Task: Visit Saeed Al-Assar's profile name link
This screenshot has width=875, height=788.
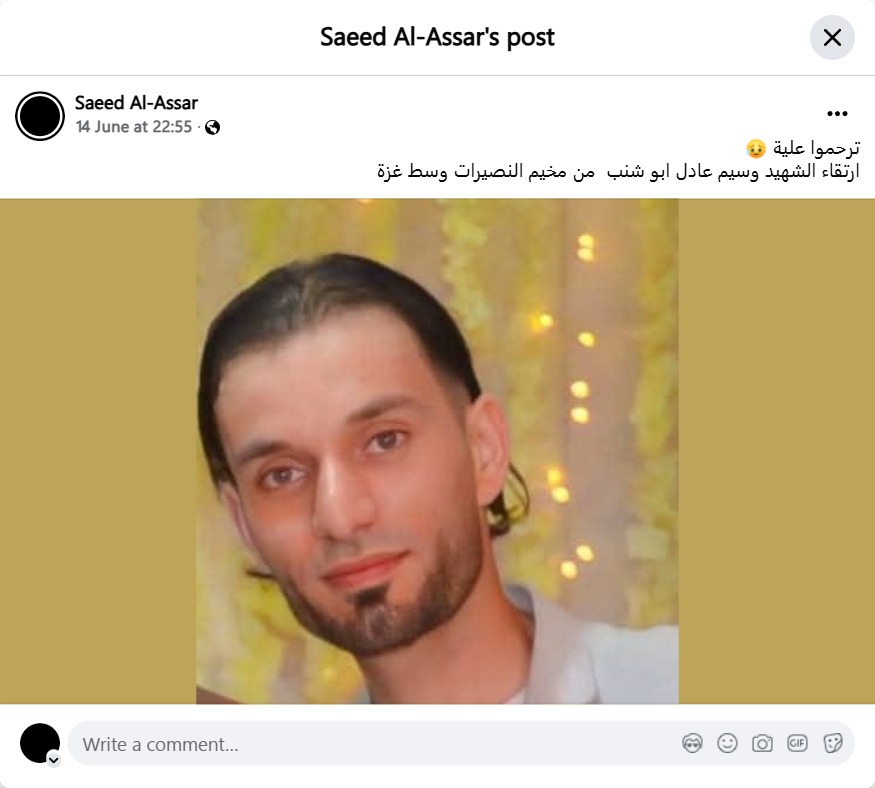Action: pyautogui.click(x=136, y=103)
